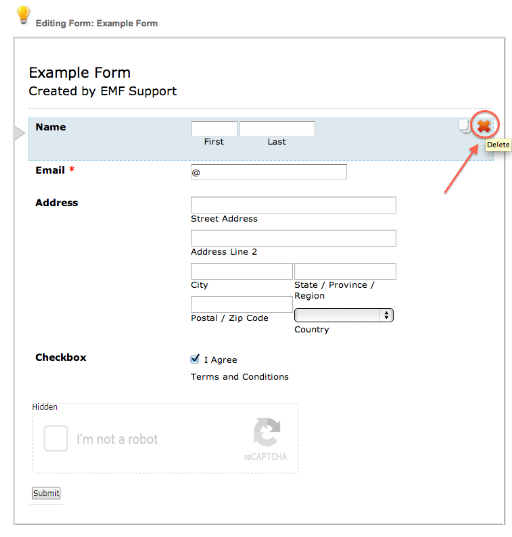Screen dimensions: 512x537
Task: Select the Checkbox field label
Action: point(61,358)
